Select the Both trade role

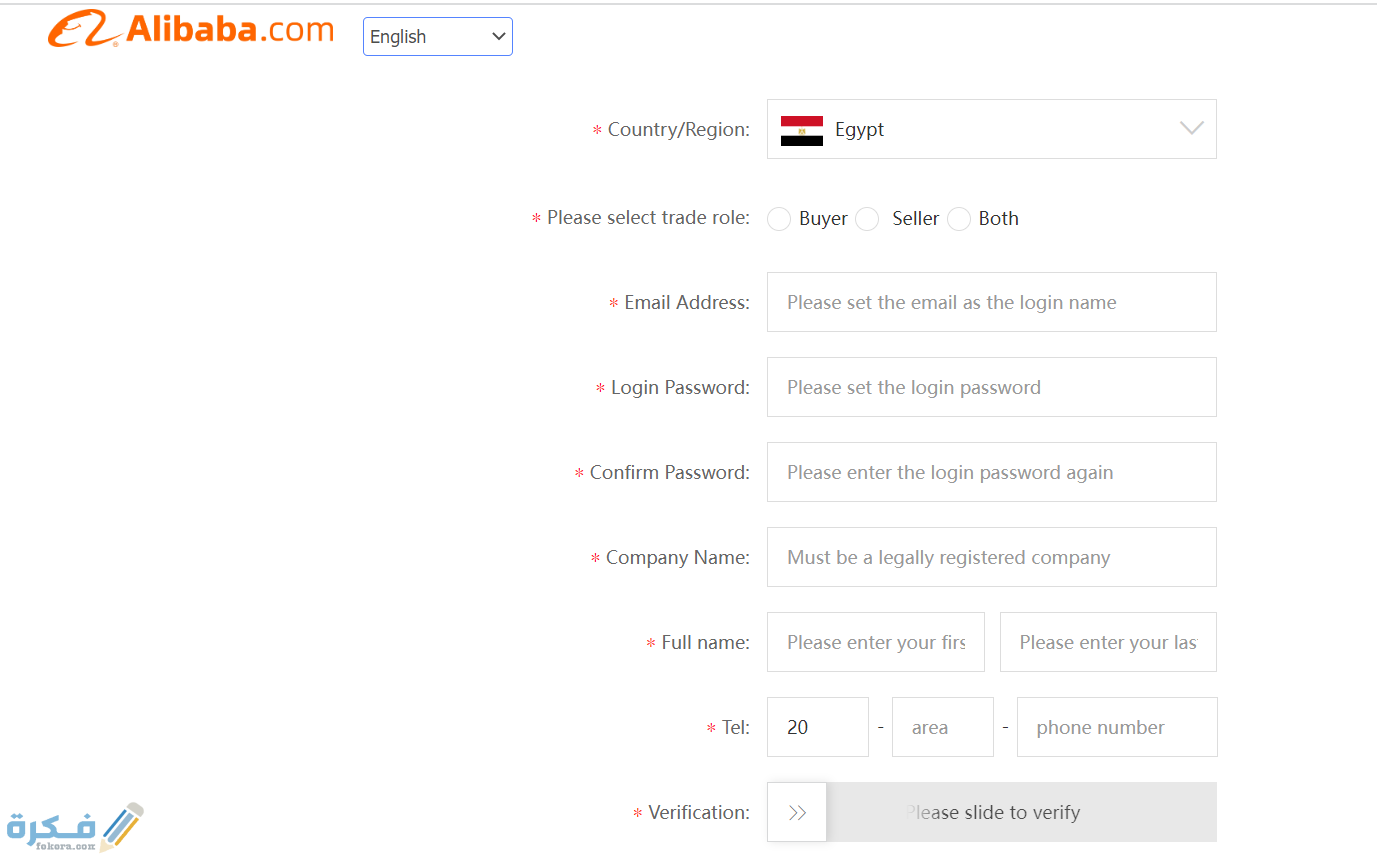click(959, 219)
